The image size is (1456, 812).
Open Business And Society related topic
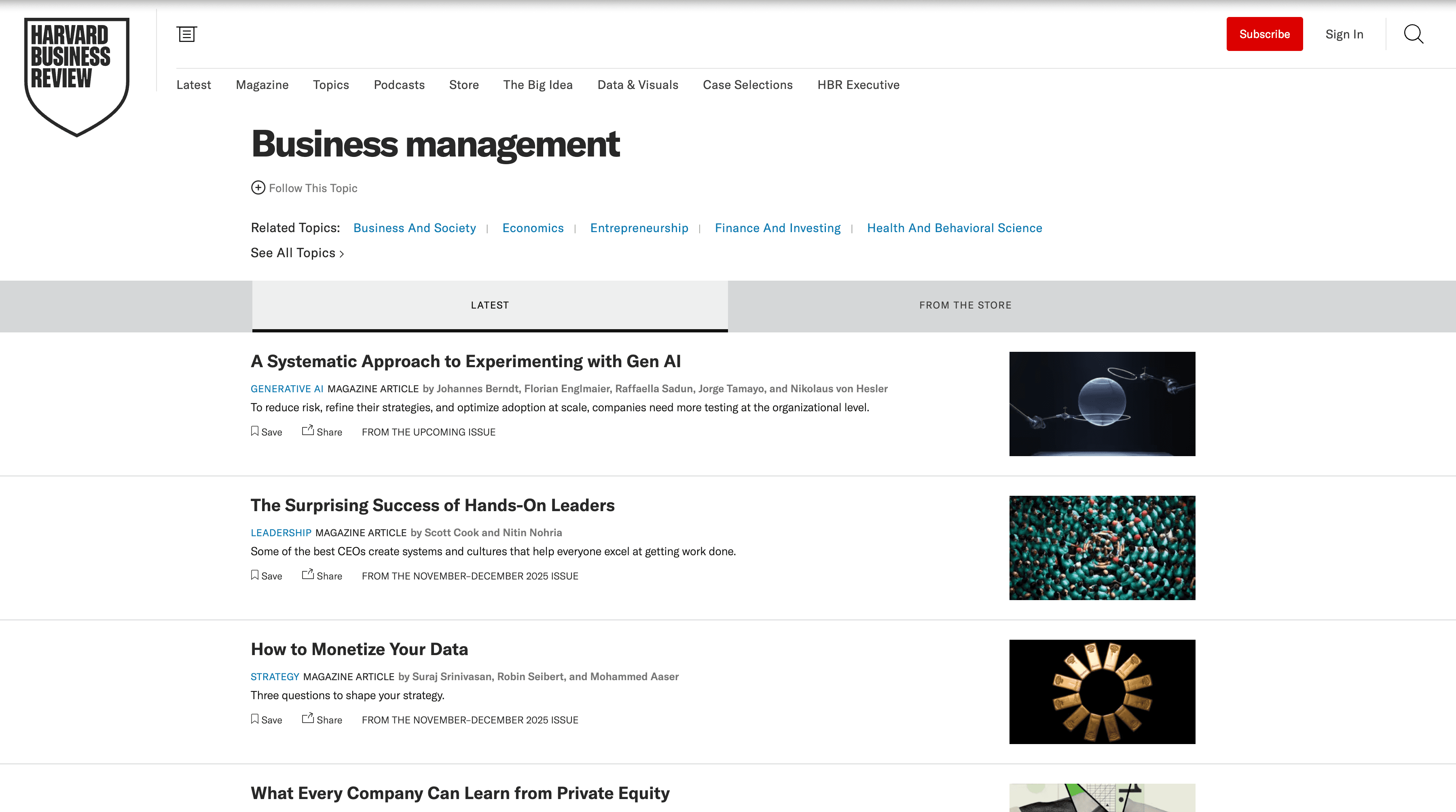point(414,228)
